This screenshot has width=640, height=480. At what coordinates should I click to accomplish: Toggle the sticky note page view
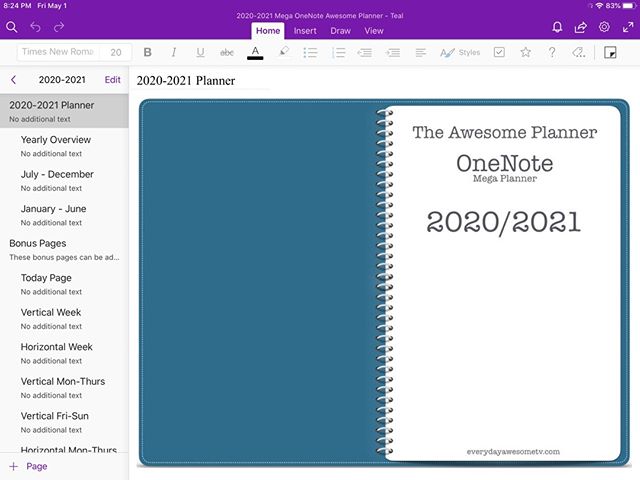[610, 52]
